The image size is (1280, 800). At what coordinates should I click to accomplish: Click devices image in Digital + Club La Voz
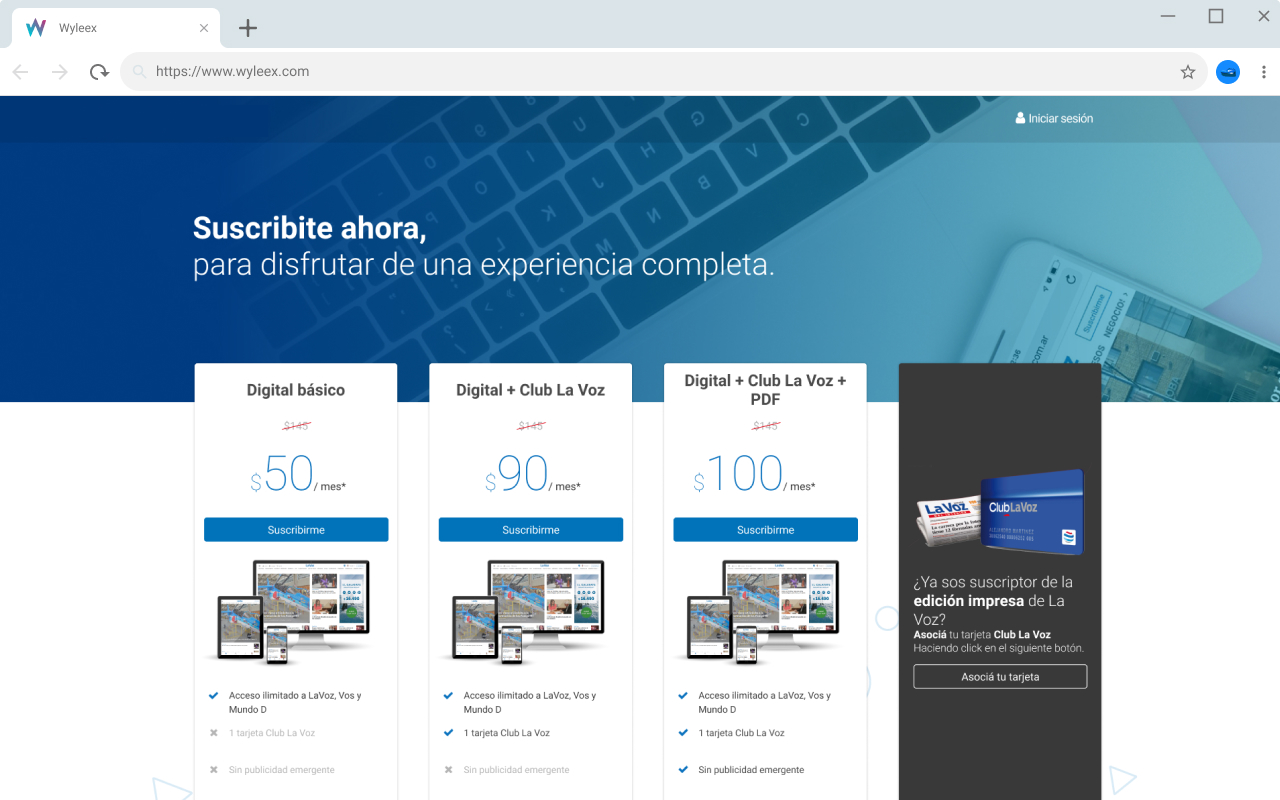tap(529, 612)
